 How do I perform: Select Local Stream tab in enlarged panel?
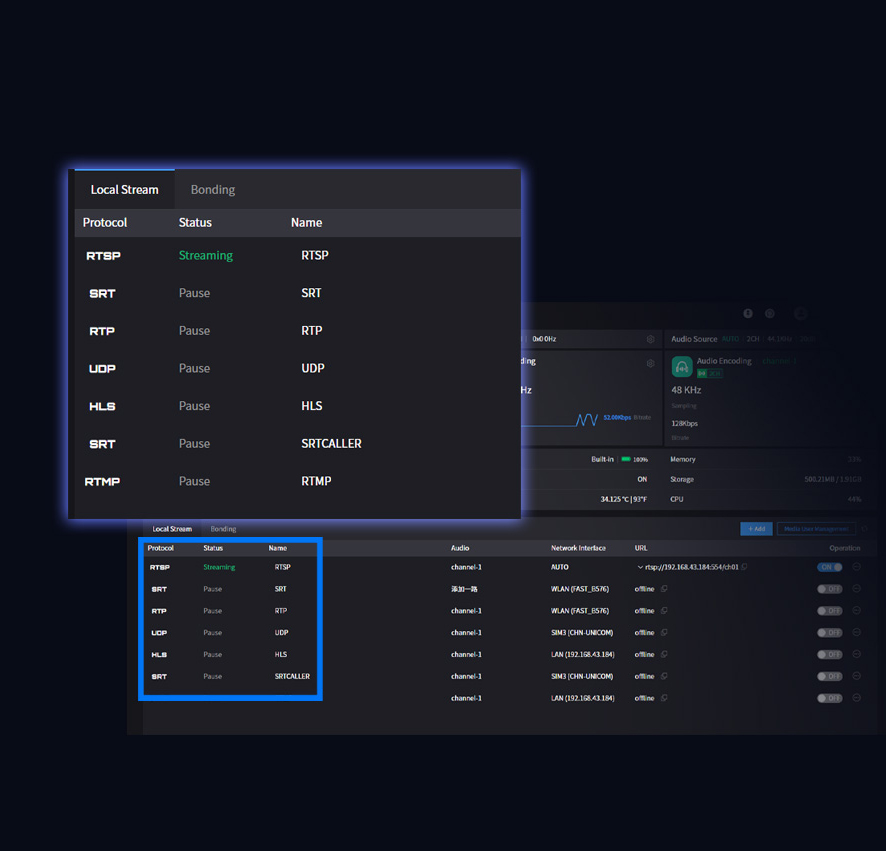click(124, 190)
